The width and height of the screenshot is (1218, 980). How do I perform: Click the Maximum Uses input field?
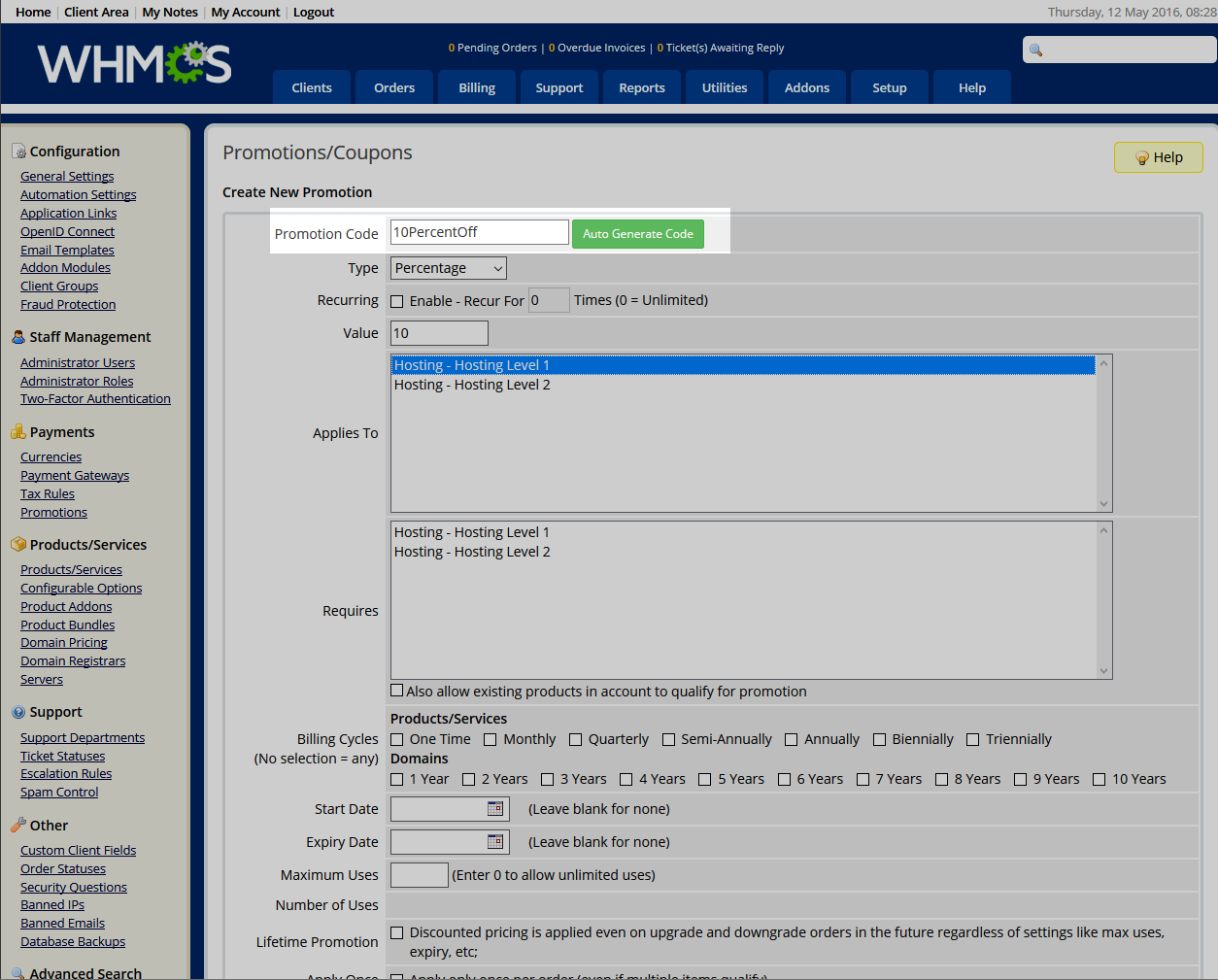coord(420,875)
